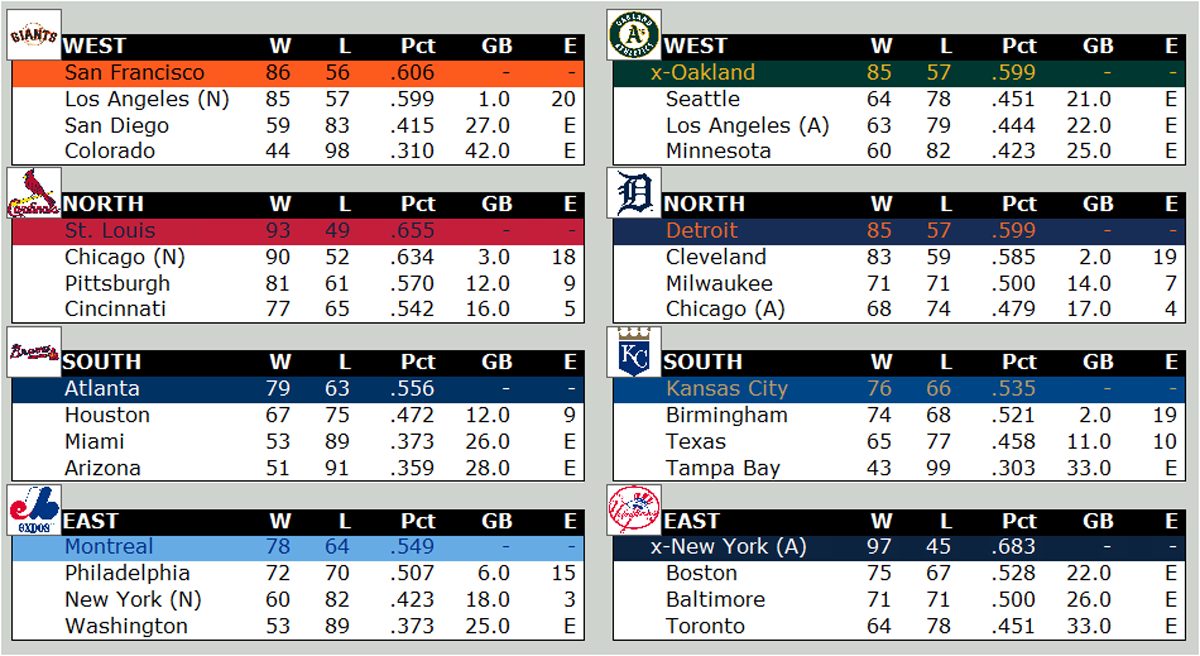Click the St. Louis Cardinals logo
The image size is (1200, 656).
35,194
